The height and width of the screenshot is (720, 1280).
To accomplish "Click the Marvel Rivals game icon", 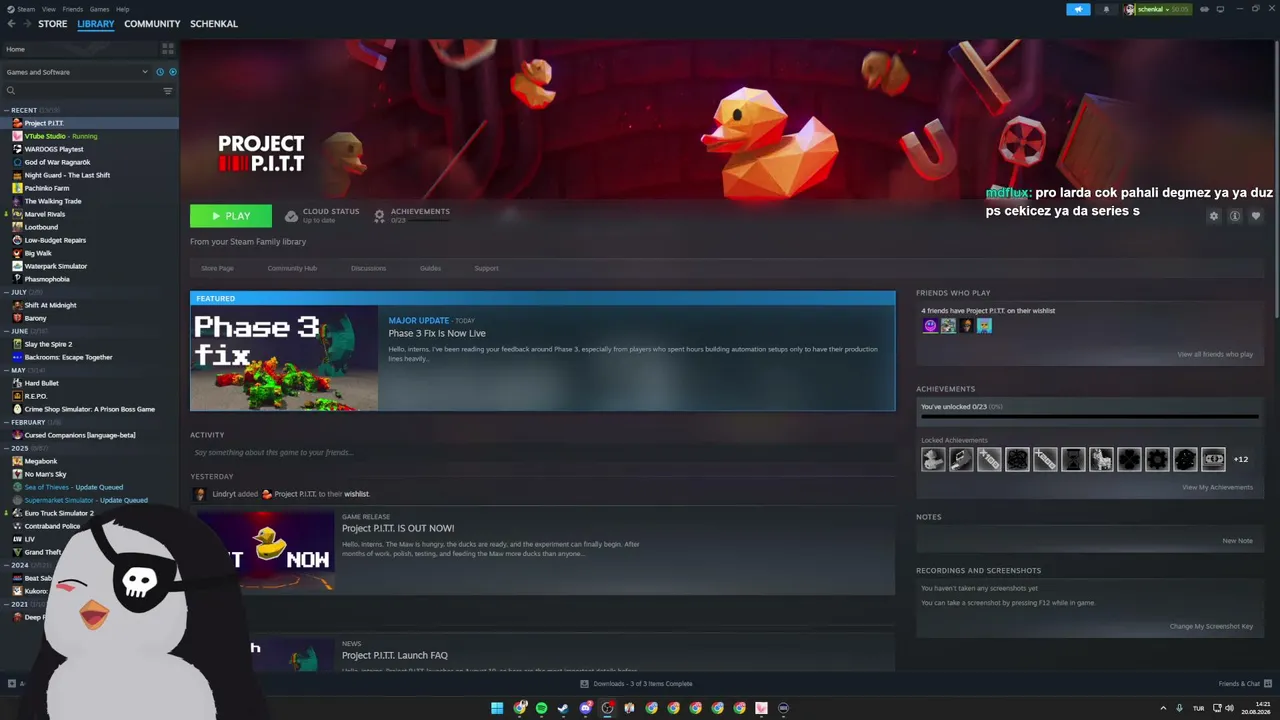I will coord(17,214).
